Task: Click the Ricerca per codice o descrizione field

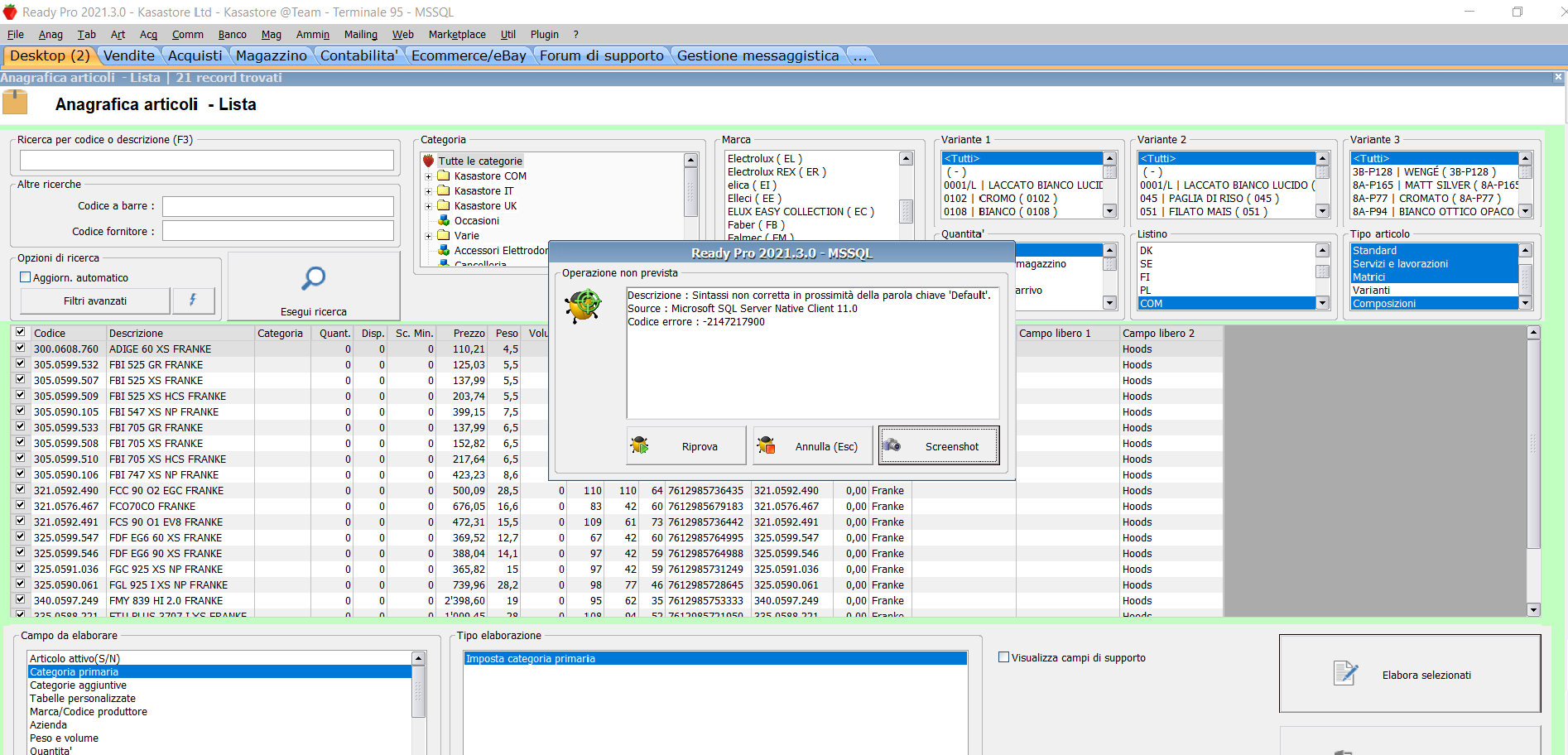Action: pos(207,160)
